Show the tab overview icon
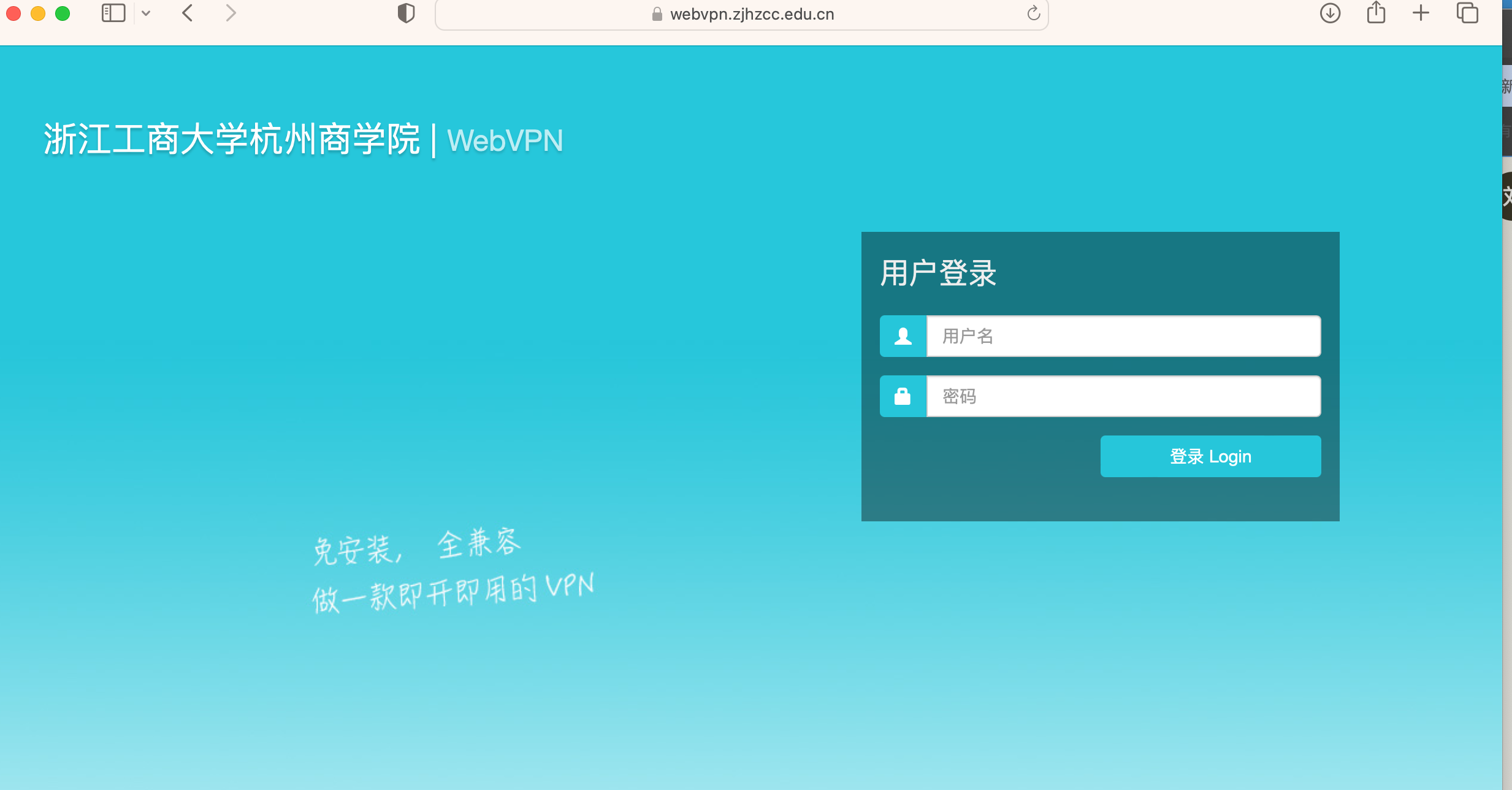 click(1467, 13)
